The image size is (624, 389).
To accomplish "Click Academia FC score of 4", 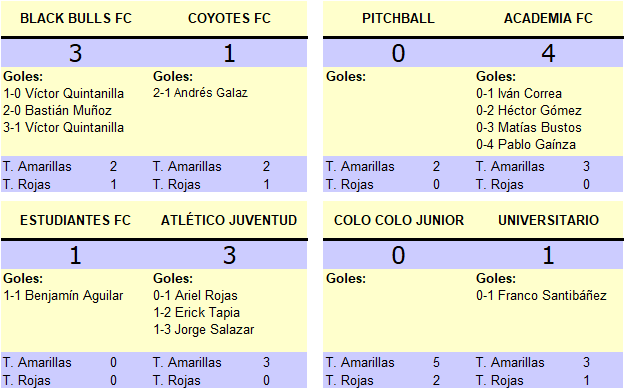I will [548, 53].
